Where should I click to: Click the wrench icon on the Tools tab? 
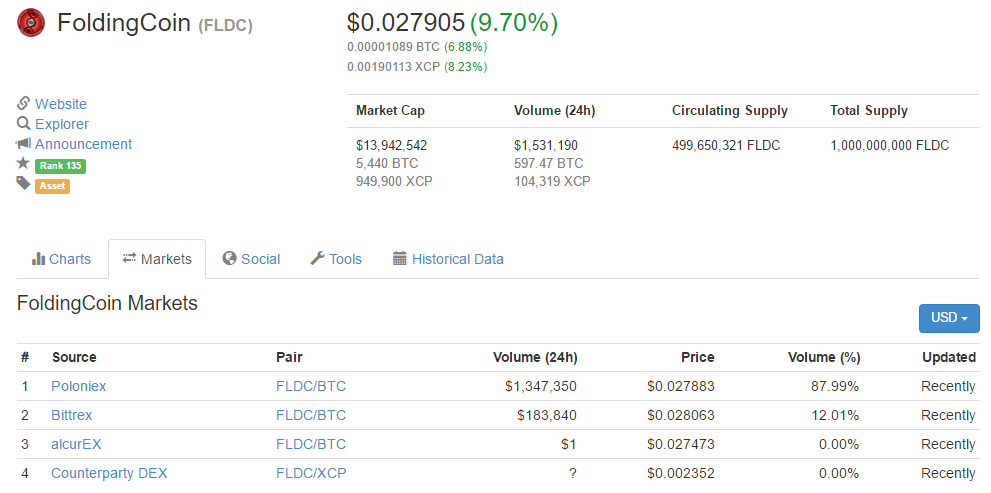[317, 259]
